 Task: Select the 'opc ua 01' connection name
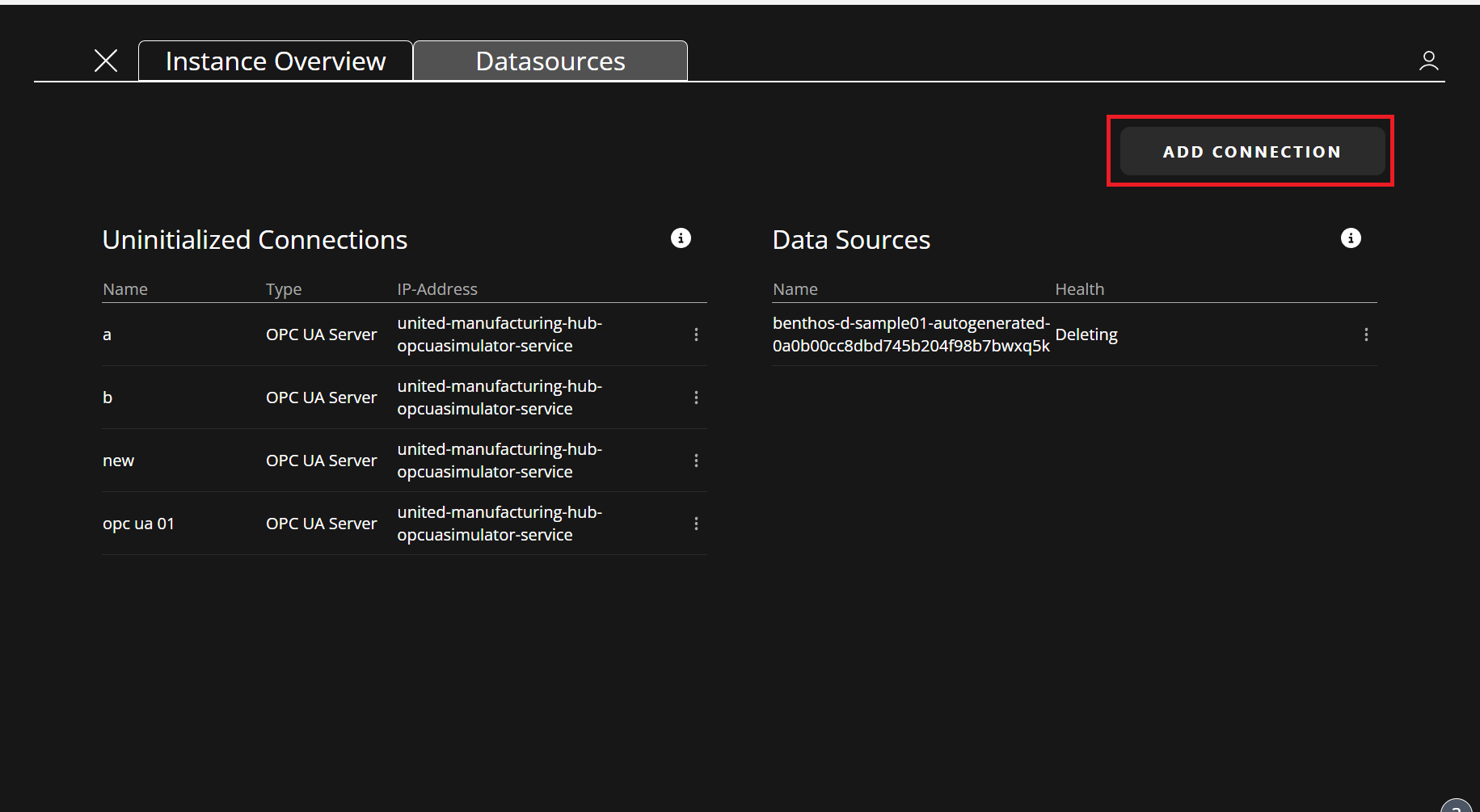point(138,524)
